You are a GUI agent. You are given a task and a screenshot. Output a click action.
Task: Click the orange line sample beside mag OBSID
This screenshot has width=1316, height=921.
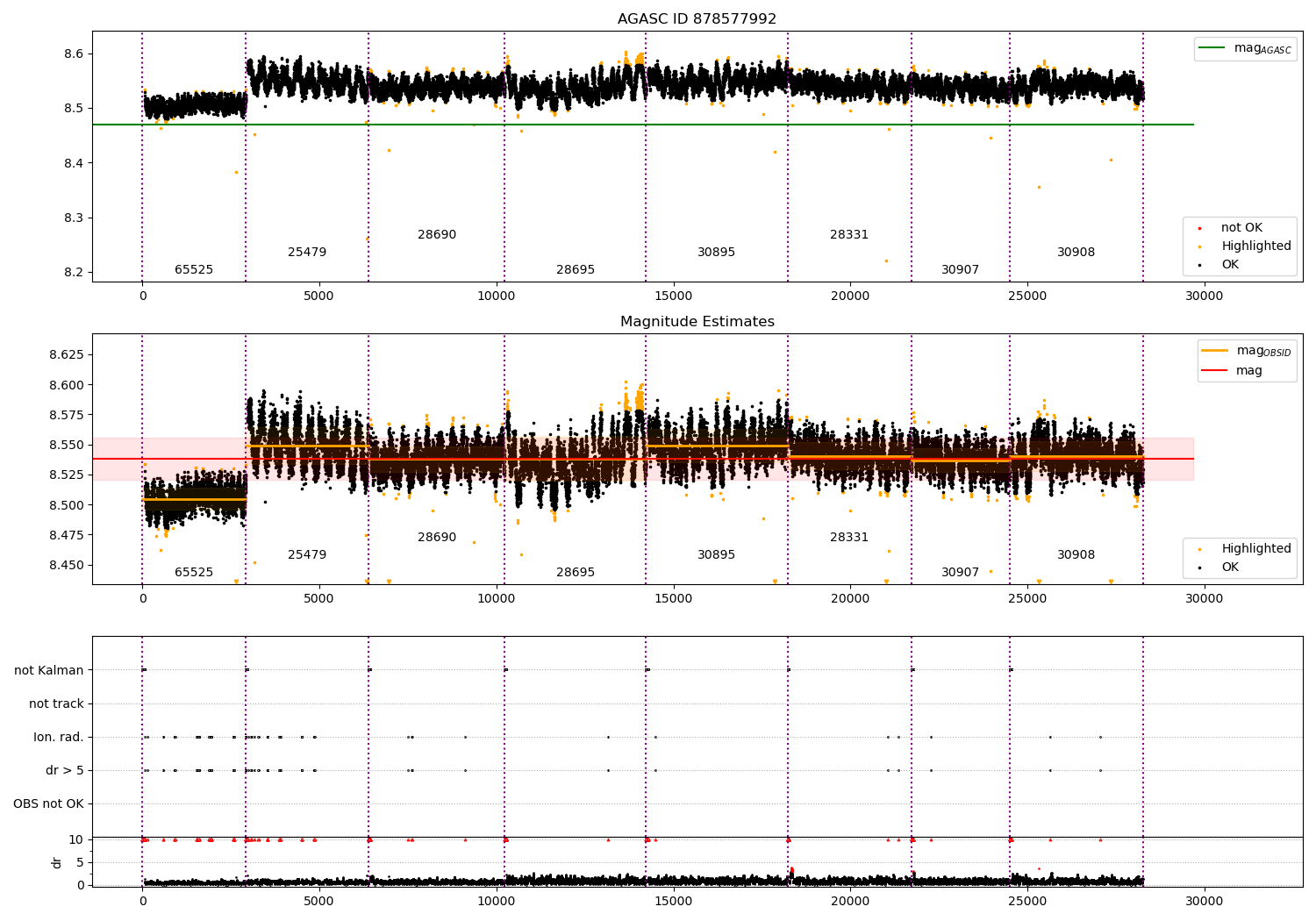[x=1215, y=350]
